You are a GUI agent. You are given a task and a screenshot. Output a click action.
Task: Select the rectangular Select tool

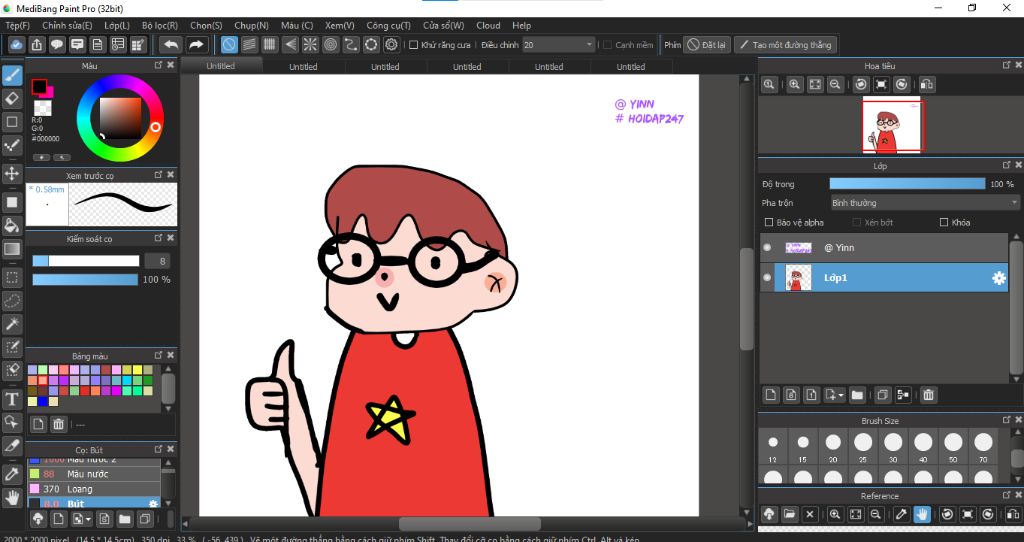12,278
